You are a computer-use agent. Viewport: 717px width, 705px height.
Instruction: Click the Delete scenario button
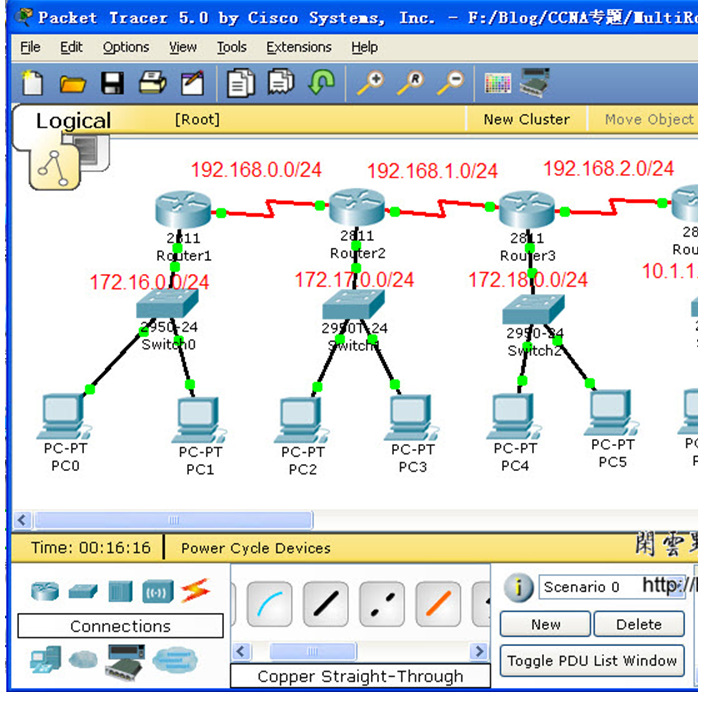(x=639, y=624)
